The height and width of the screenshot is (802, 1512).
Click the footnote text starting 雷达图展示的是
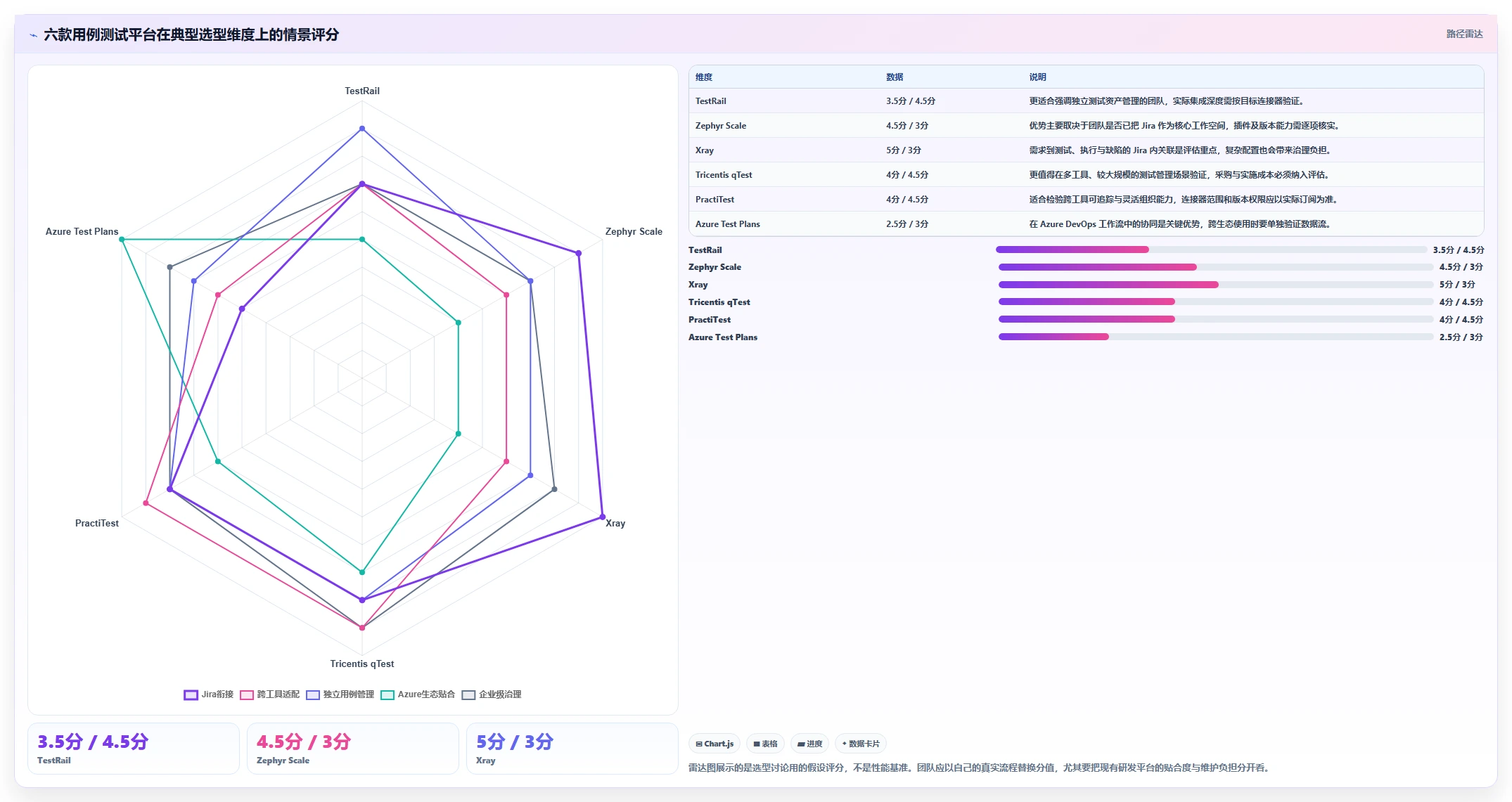click(x=980, y=768)
